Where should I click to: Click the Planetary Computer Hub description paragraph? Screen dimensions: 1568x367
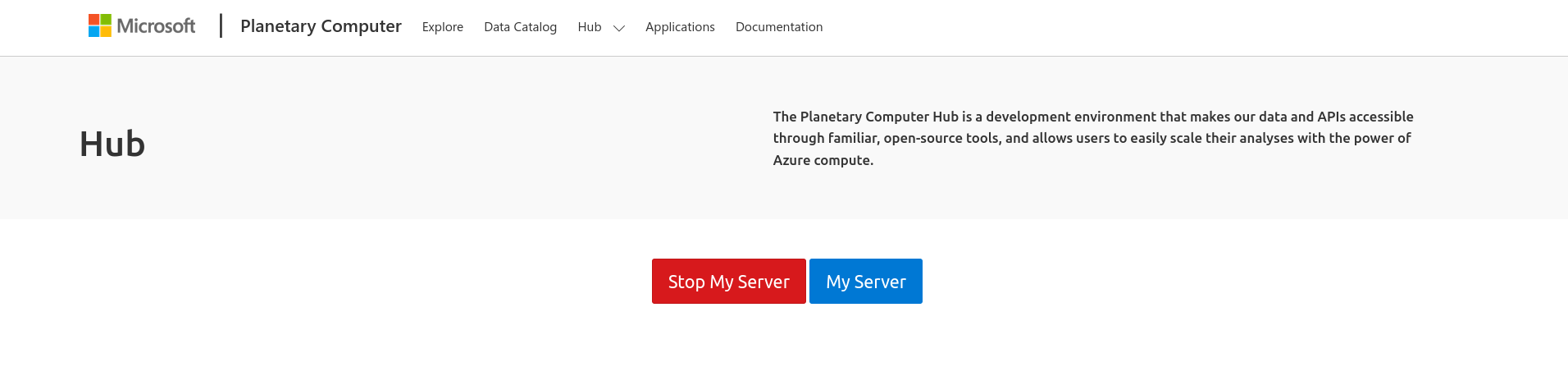coord(1093,138)
